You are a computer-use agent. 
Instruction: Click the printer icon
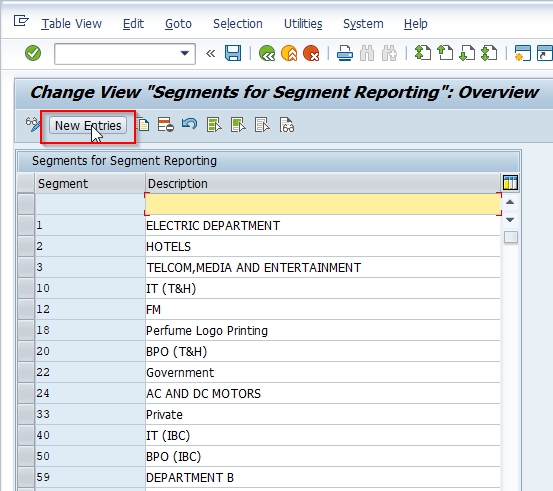(345, 54)
